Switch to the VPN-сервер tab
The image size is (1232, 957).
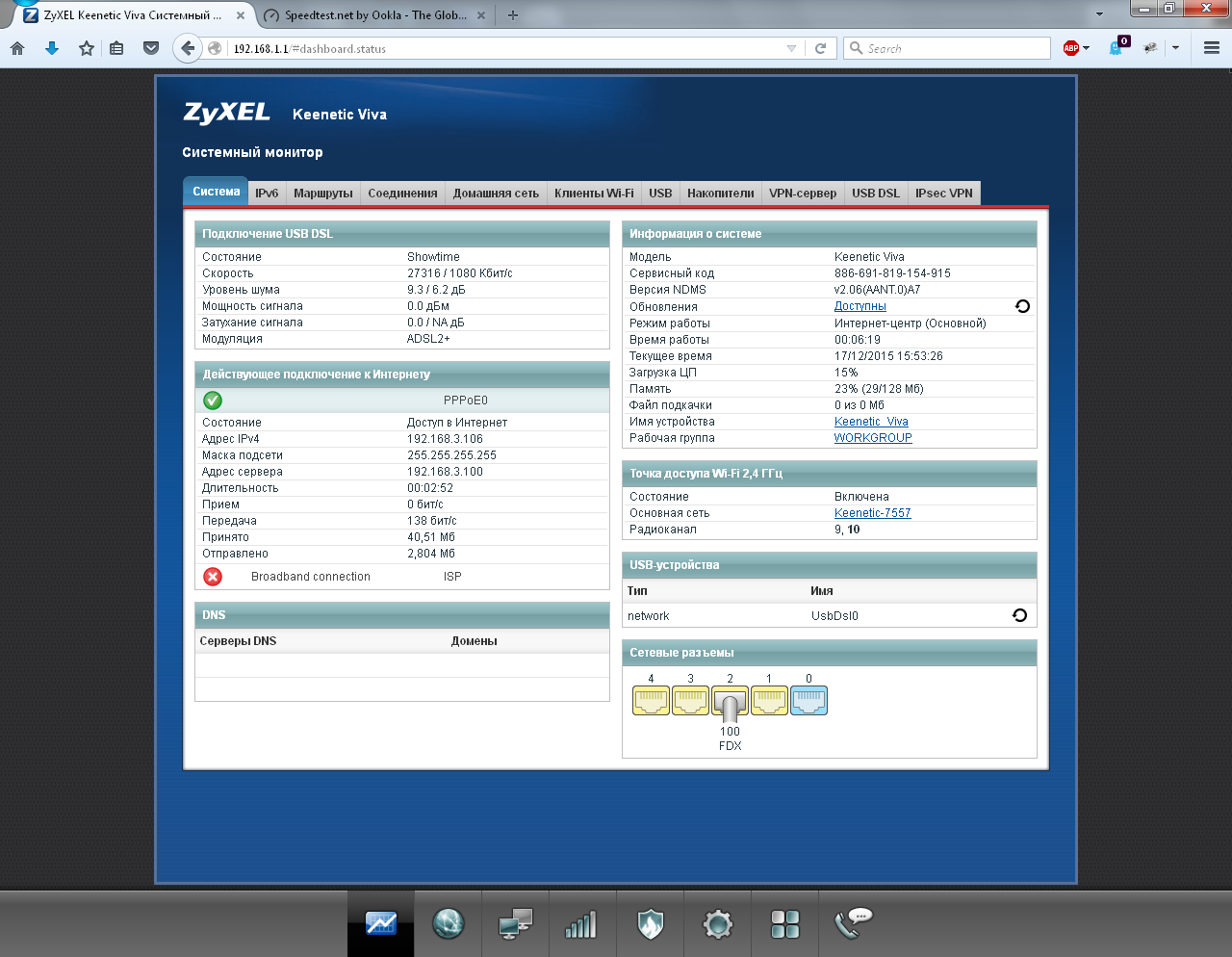coord(803,194)
